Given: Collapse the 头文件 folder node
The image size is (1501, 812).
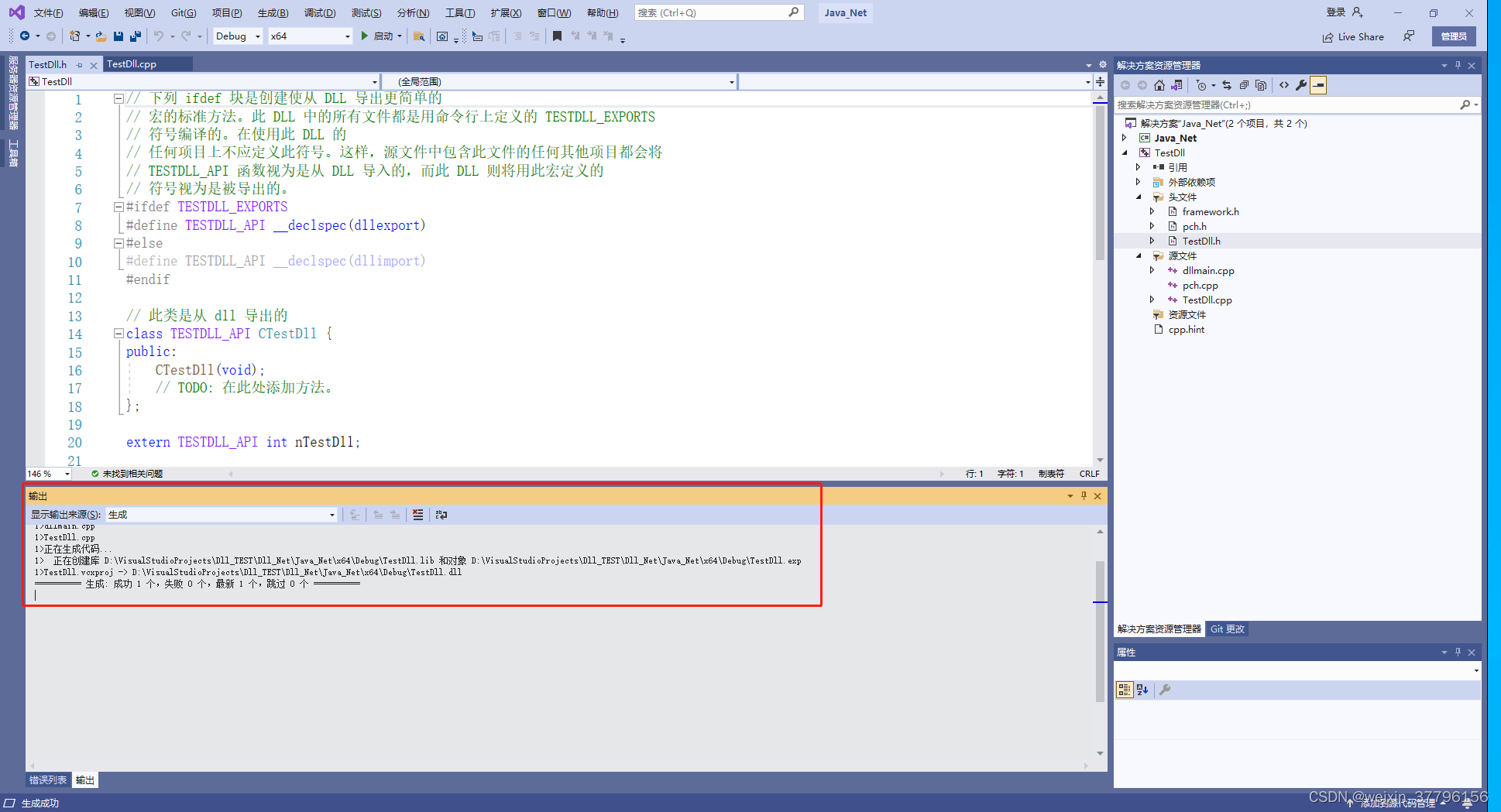Looking at the screenshot, I should pyautogui.click(x=1139, y=197).
